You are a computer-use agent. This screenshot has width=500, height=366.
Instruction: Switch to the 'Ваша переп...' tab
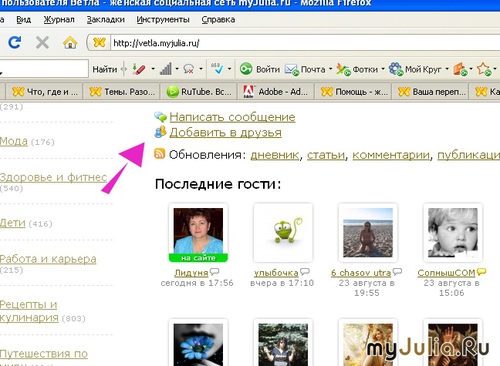431,91
